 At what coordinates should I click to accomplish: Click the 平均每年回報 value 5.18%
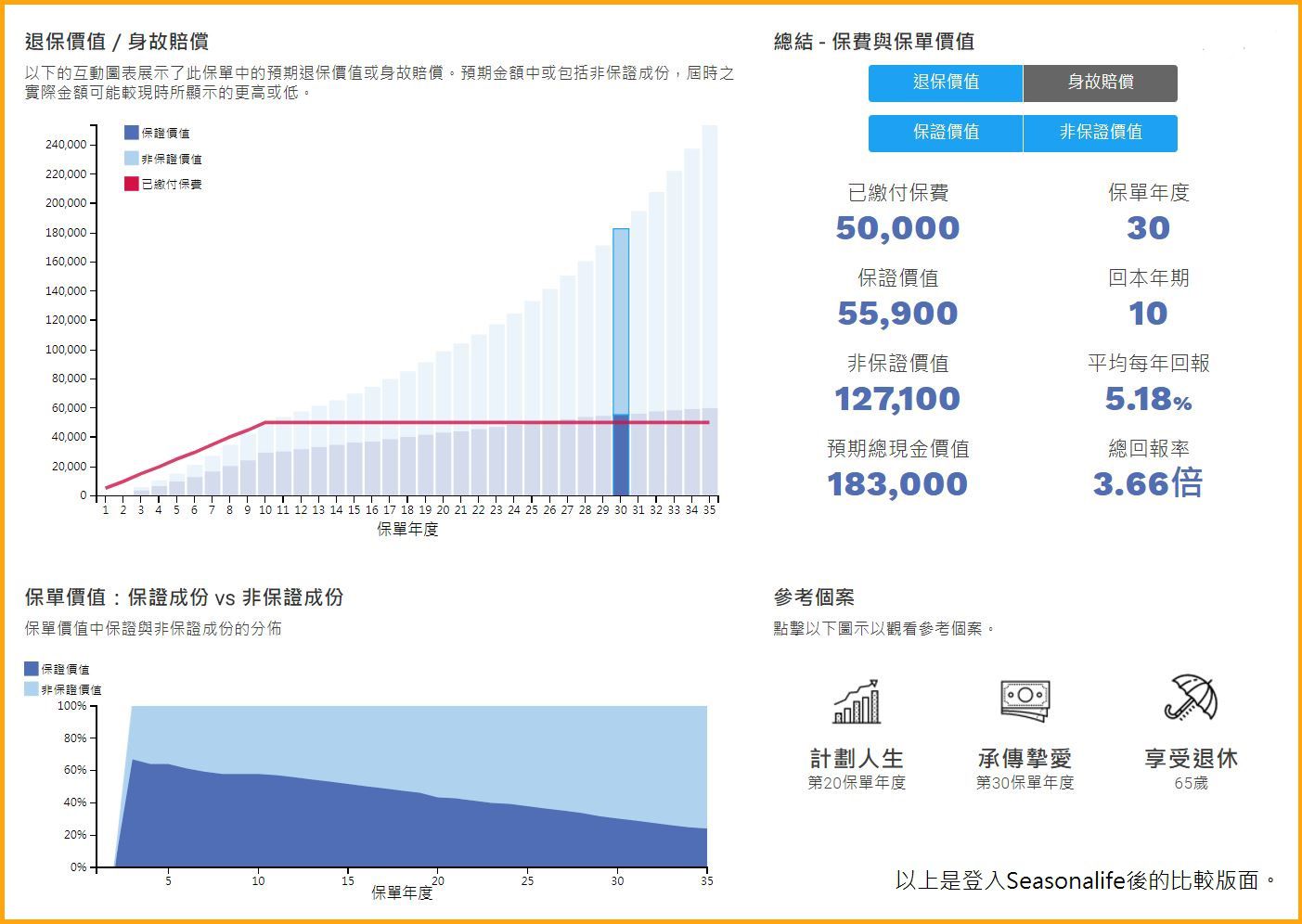1149,399
